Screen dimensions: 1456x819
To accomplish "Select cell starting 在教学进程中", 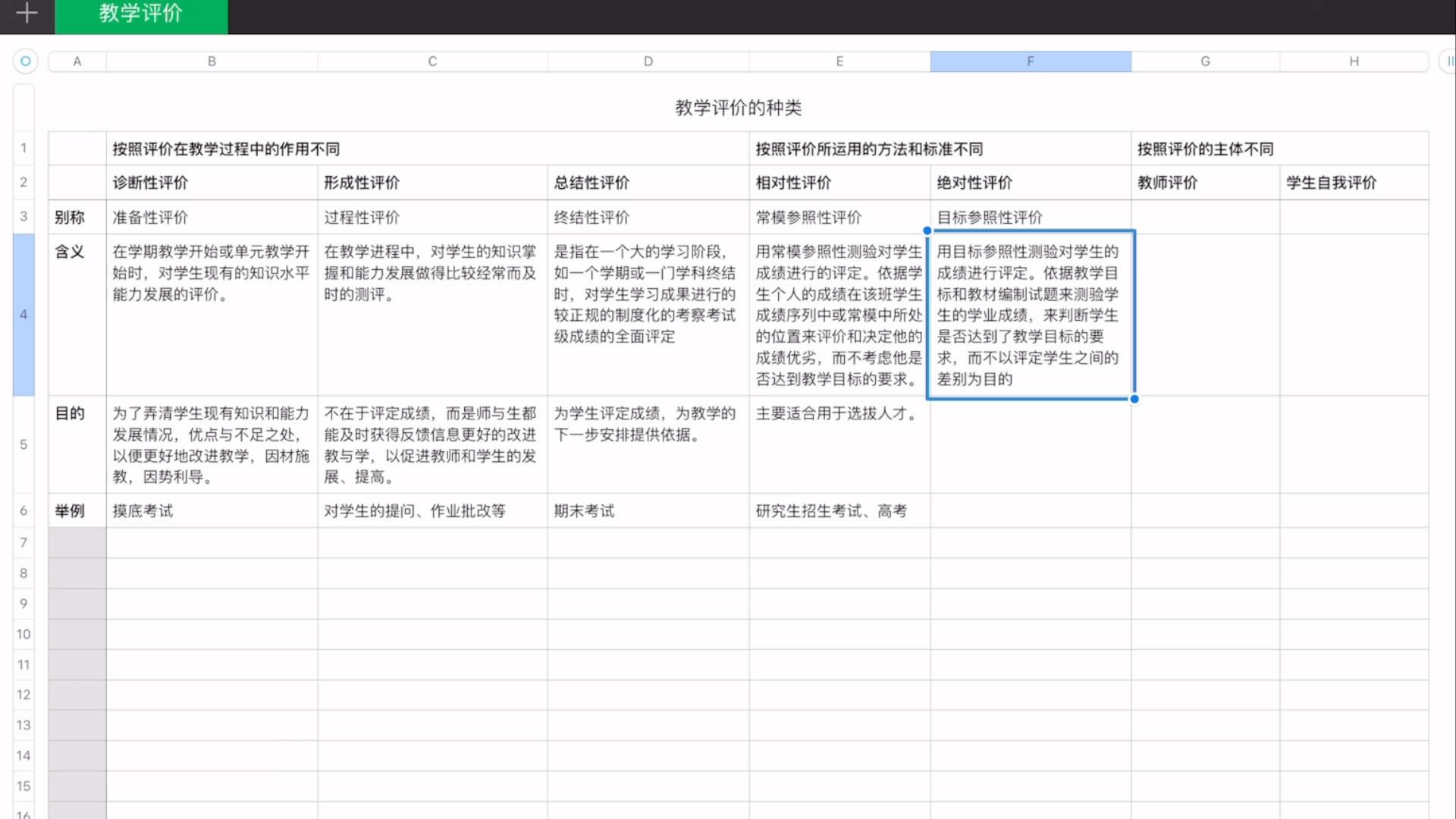I will click(x=433, y=315).
